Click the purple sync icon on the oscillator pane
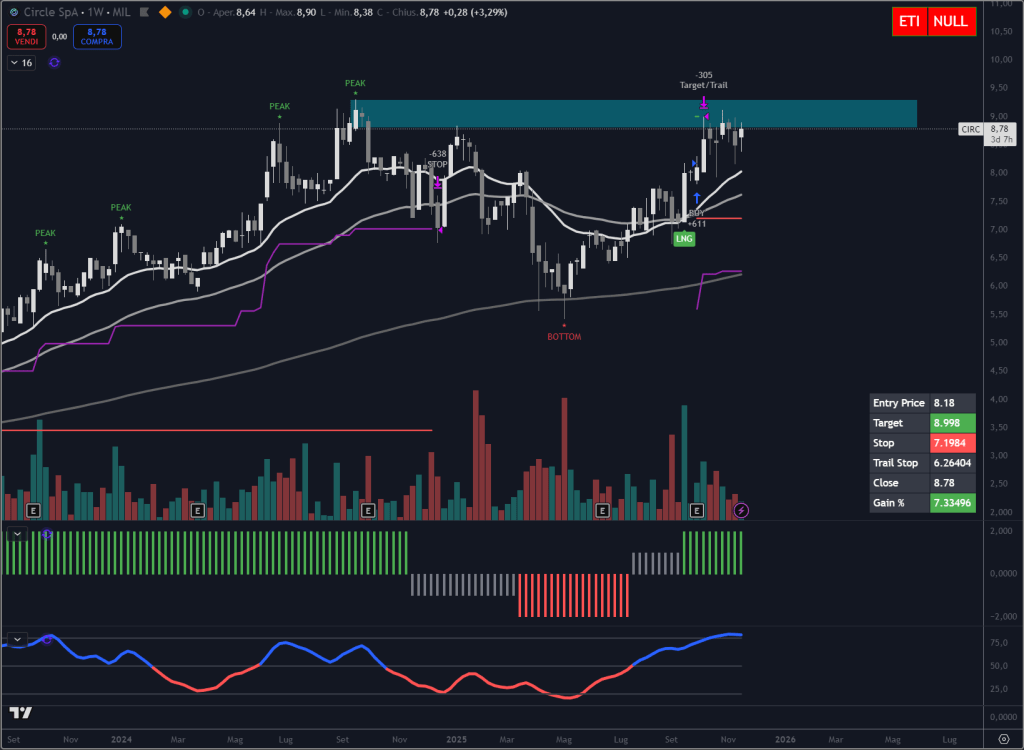Image resolution: width=1024 pixels, height=750 pixels. (x=47, y=640)
